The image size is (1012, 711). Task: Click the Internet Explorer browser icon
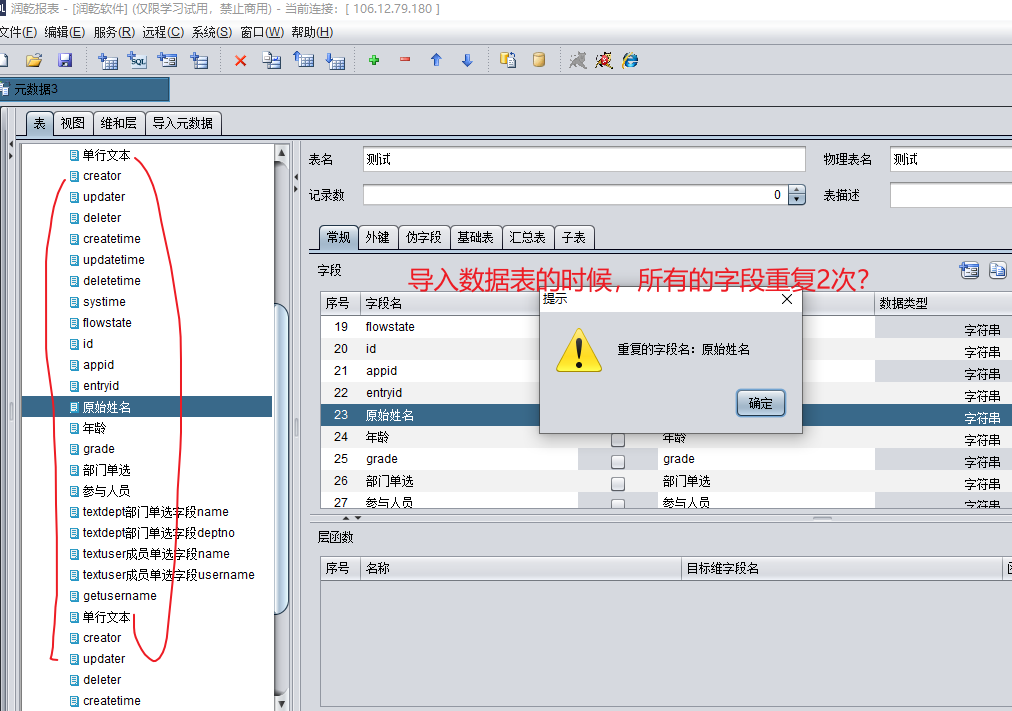point(631,61)
